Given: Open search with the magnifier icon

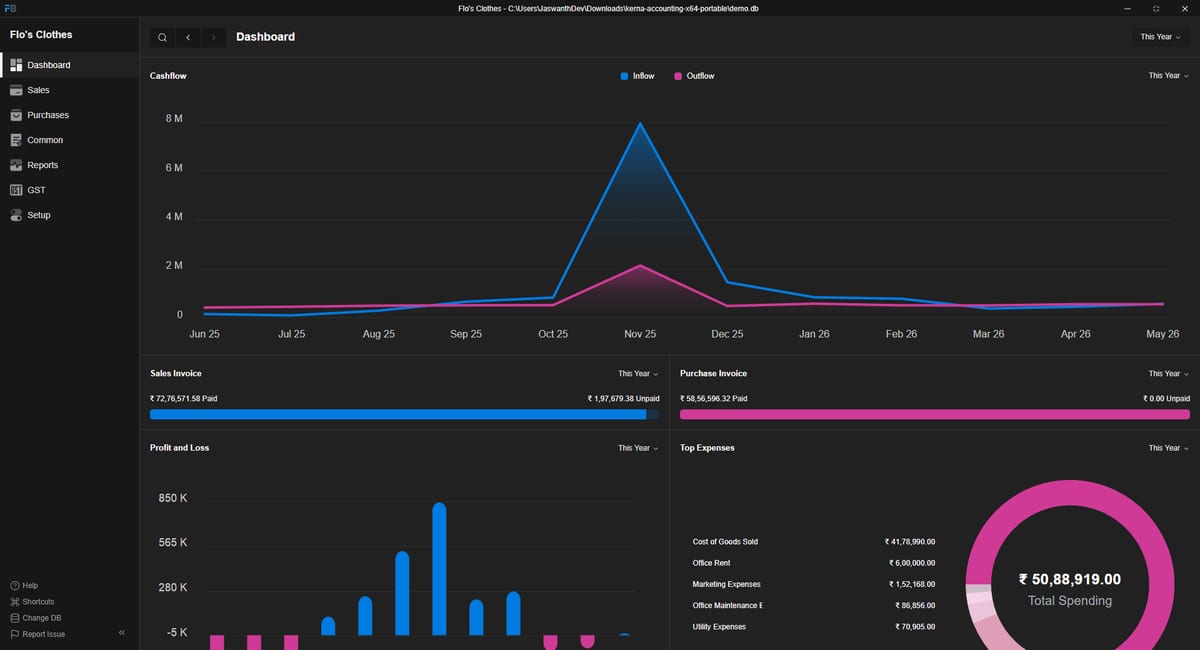Looking at the screenshot, I should click(162, 37).
